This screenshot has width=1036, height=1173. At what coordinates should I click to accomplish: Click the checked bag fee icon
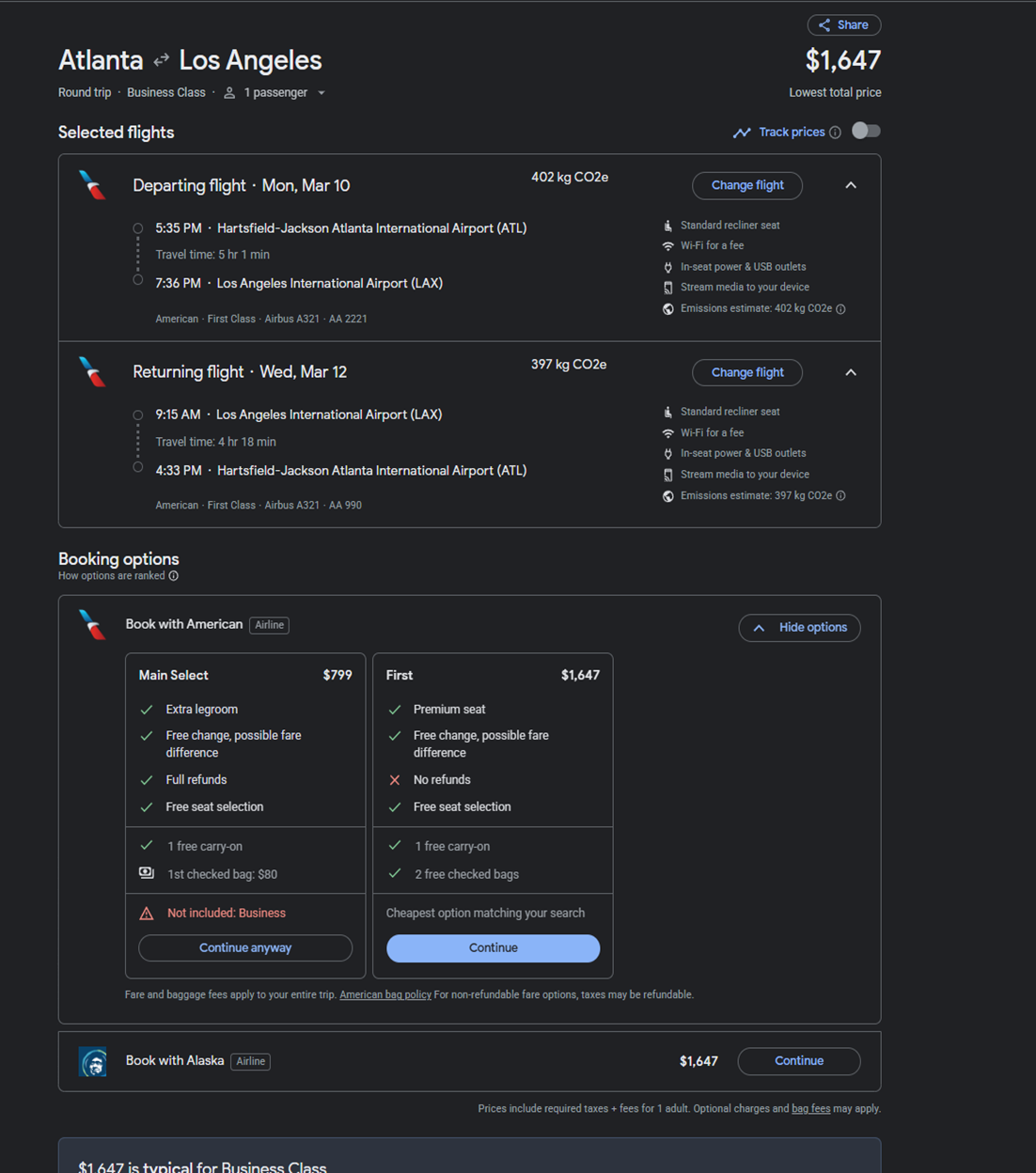tap(147, 873)
